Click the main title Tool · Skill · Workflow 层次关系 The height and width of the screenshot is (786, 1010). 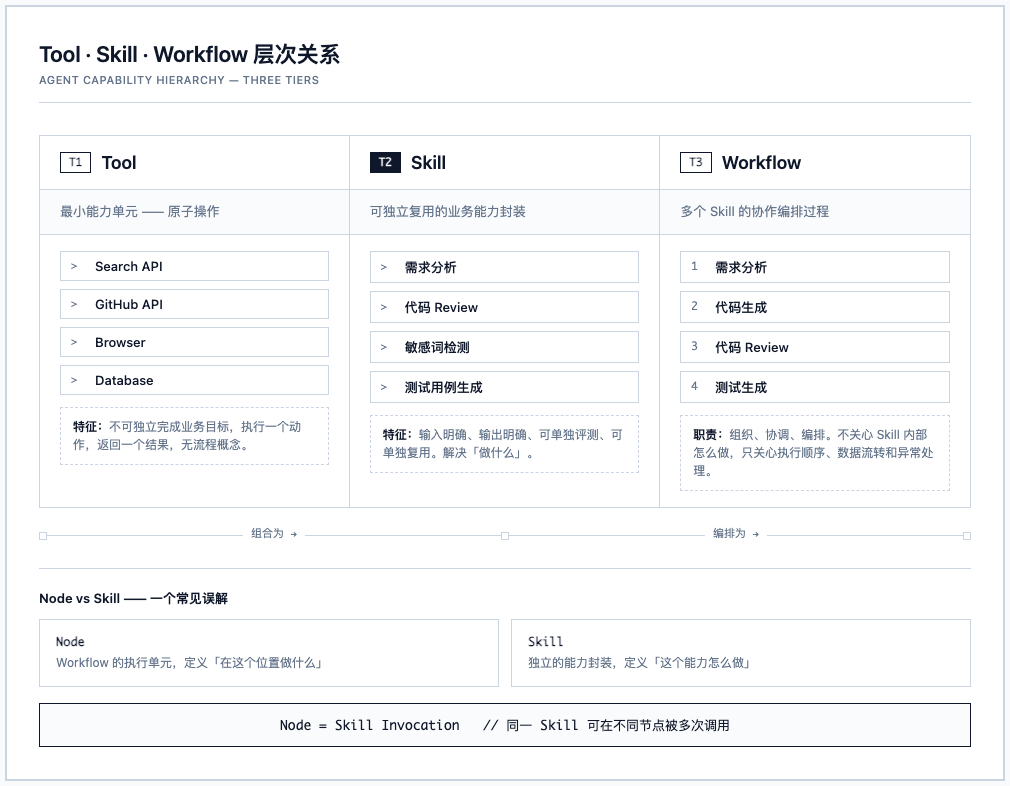tap(189, 54)
